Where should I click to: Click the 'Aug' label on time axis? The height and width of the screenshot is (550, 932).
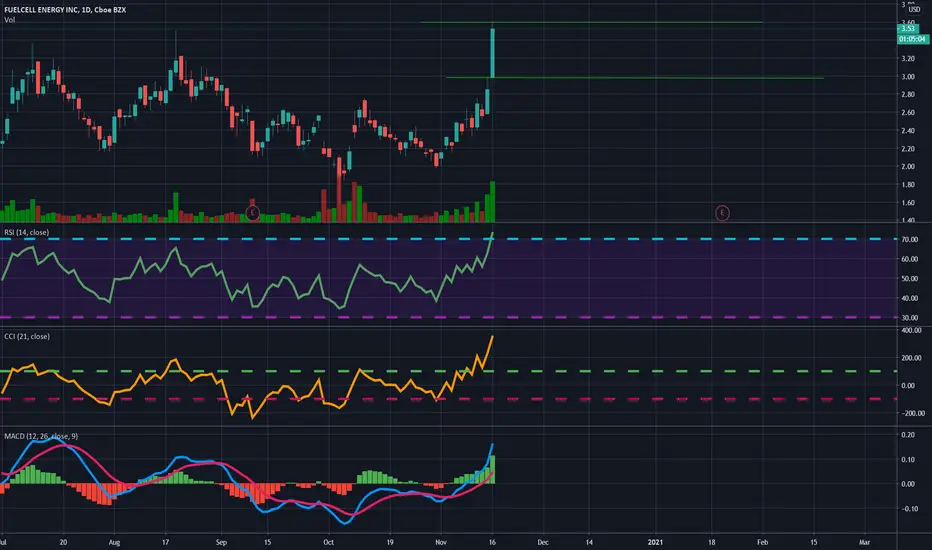[114, 542]
